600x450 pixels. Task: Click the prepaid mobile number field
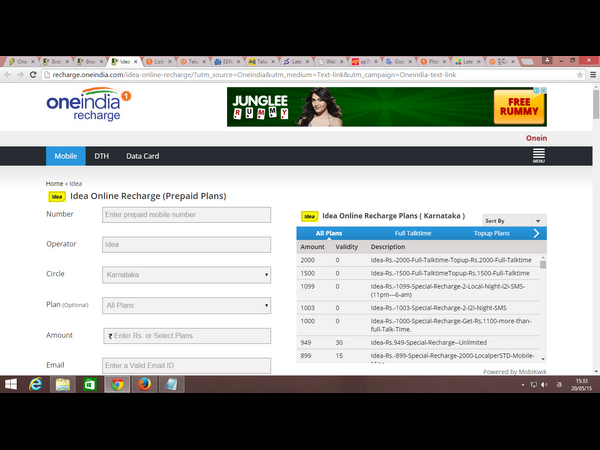(187, 214)
